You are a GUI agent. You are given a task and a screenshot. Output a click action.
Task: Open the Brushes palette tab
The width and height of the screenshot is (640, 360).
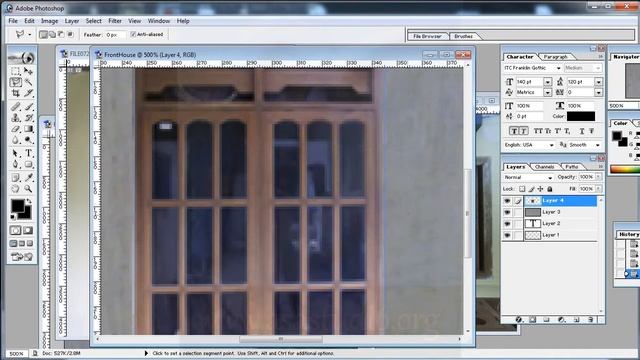pos(464,36)
